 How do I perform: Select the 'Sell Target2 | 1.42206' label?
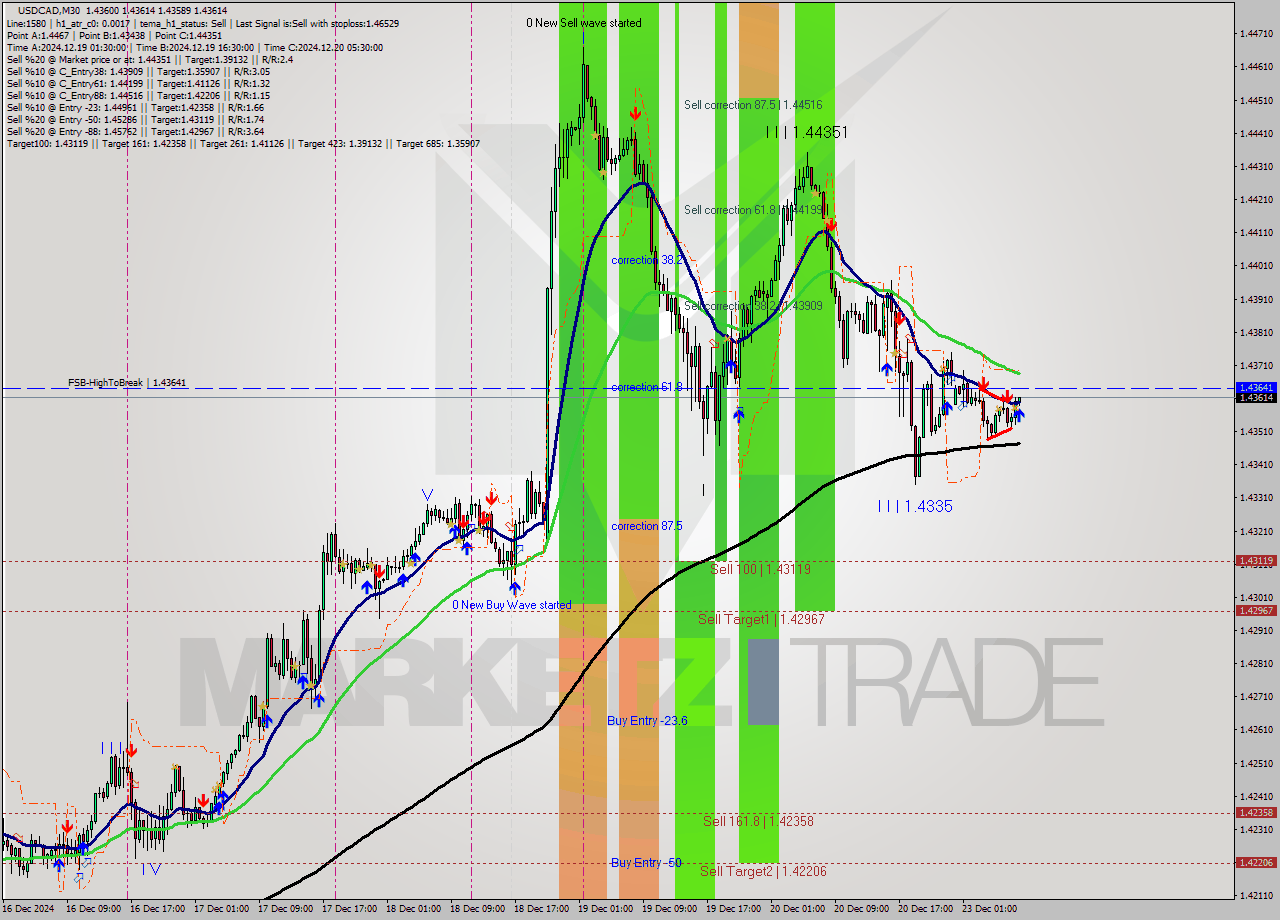[x=763, y=871]
